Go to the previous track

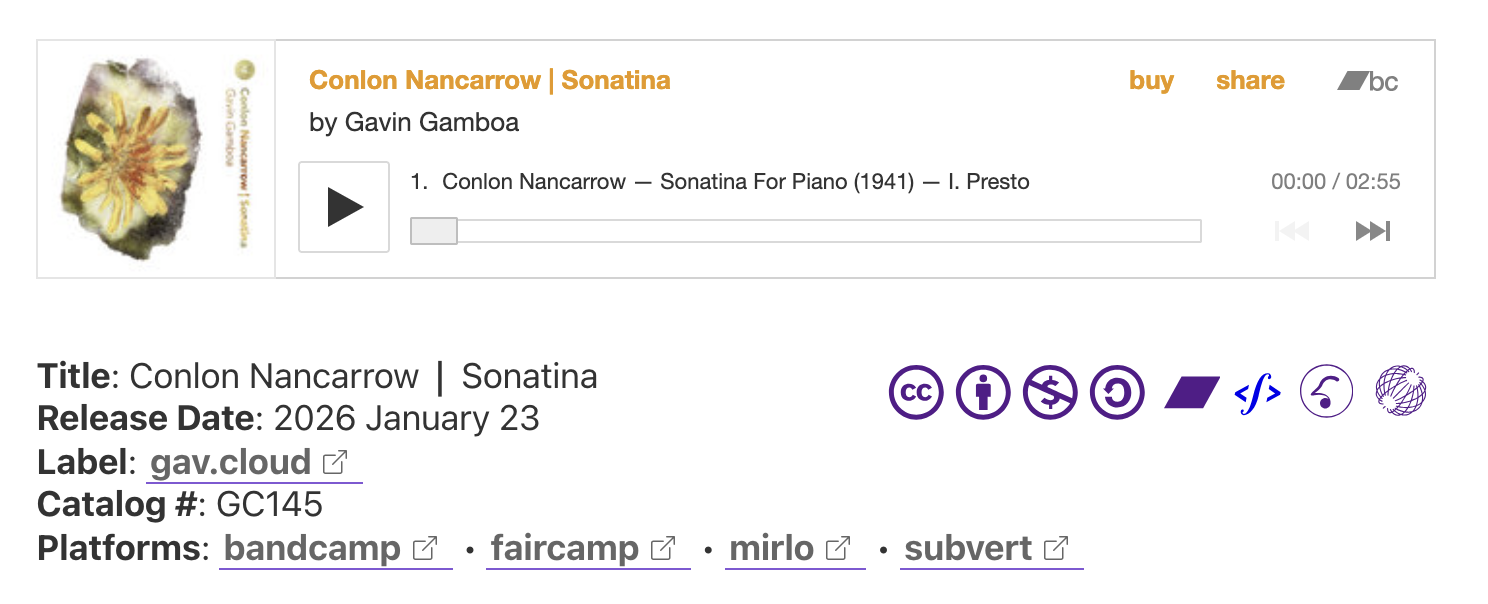point(1291,232)
